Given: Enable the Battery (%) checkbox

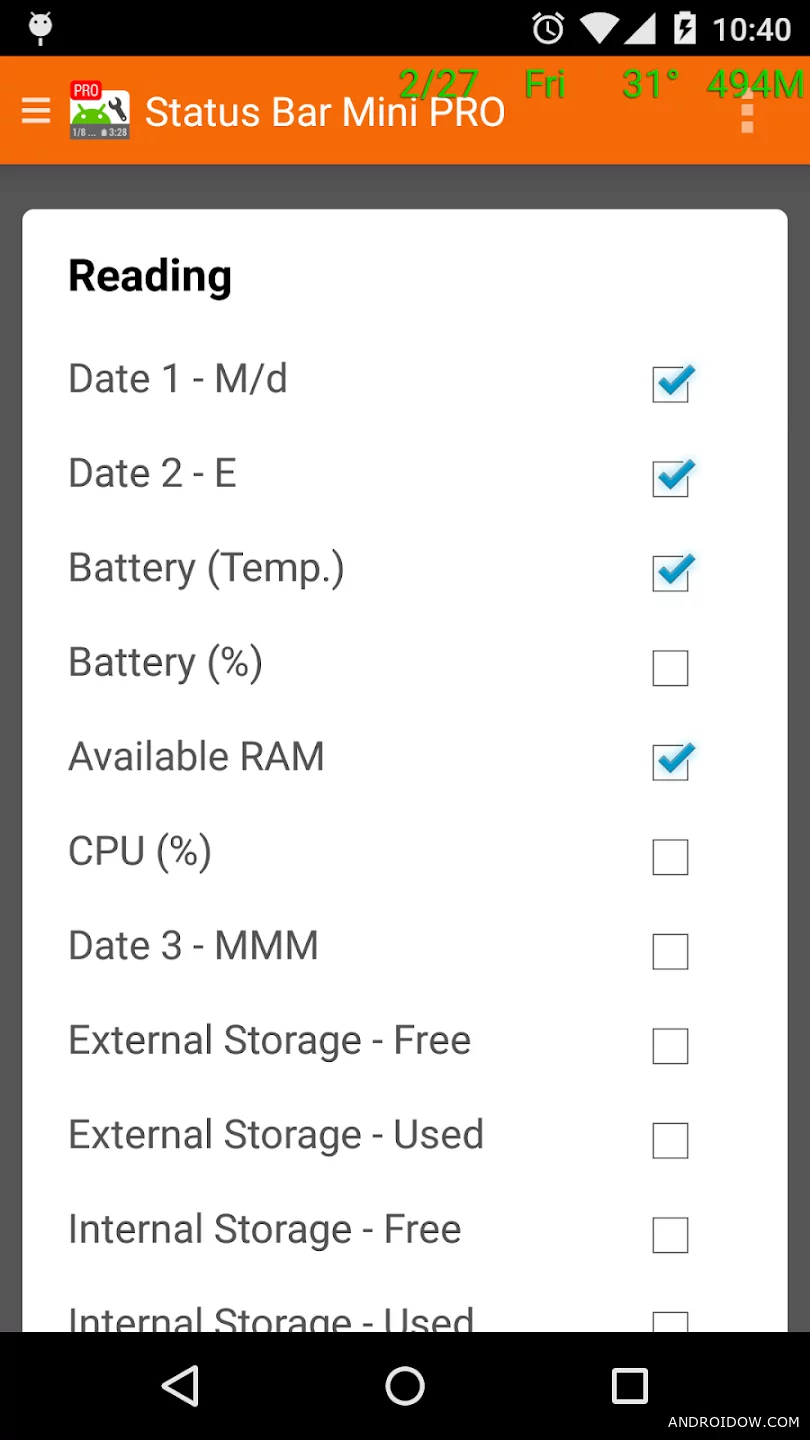Looking at the screenshot, I should tap(670, 668).
